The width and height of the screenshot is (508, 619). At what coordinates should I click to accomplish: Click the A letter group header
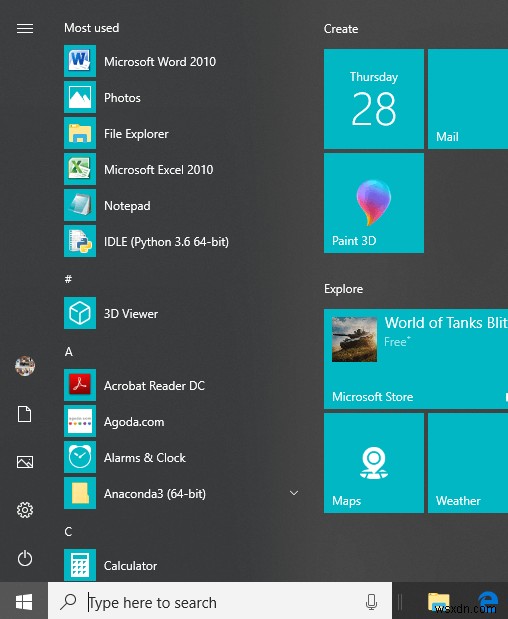pos(69,351)
